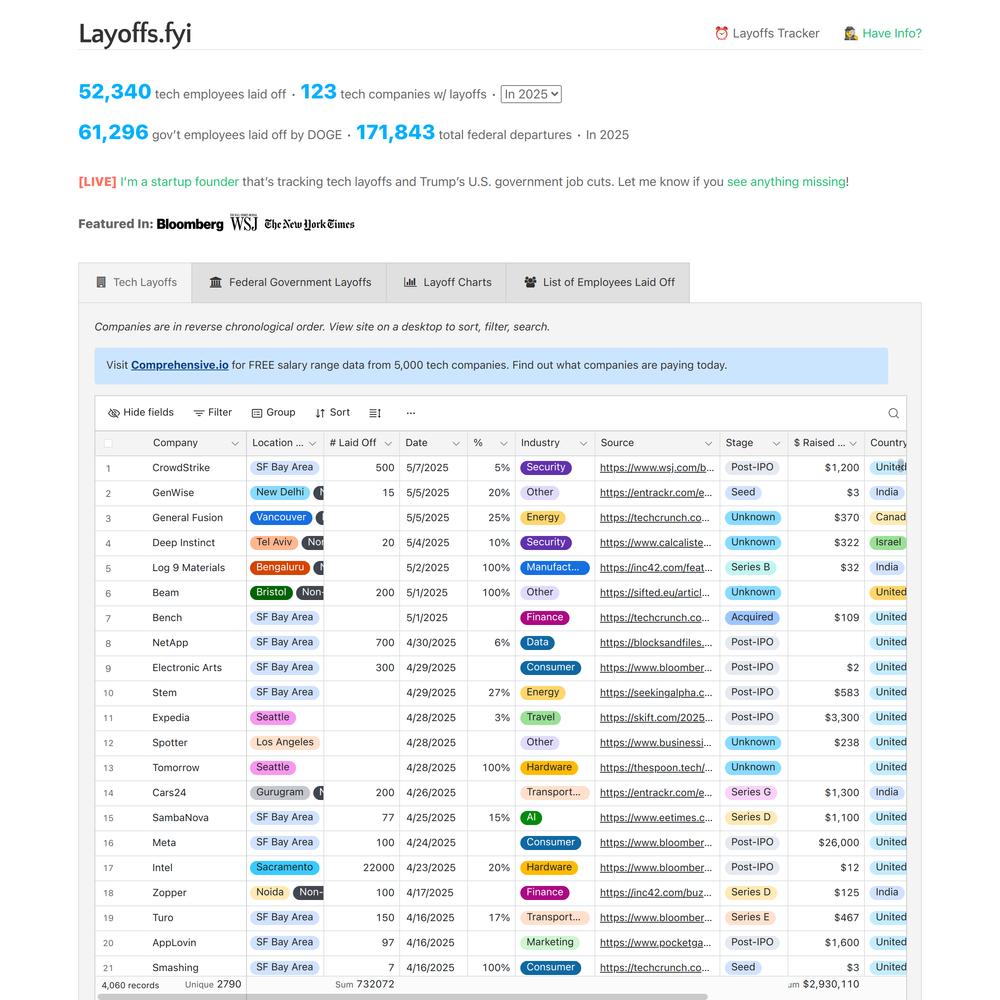Open the more options ellipsis menu
1000x1000 pixels.
tap(411, 413)
